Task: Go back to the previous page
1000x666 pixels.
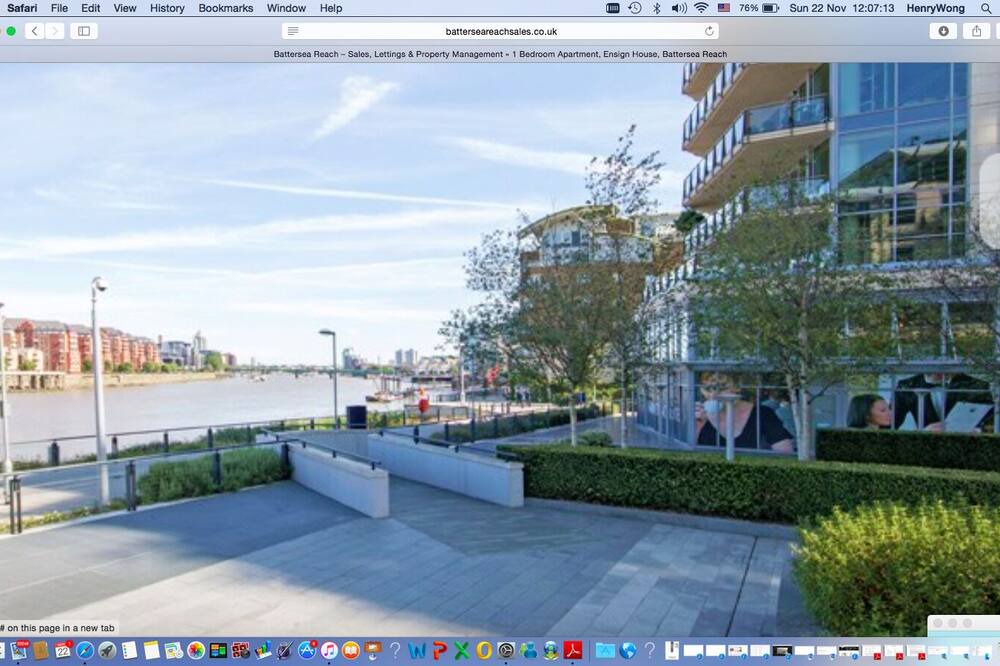Action: pyautogui.click(x=34, y=31)
